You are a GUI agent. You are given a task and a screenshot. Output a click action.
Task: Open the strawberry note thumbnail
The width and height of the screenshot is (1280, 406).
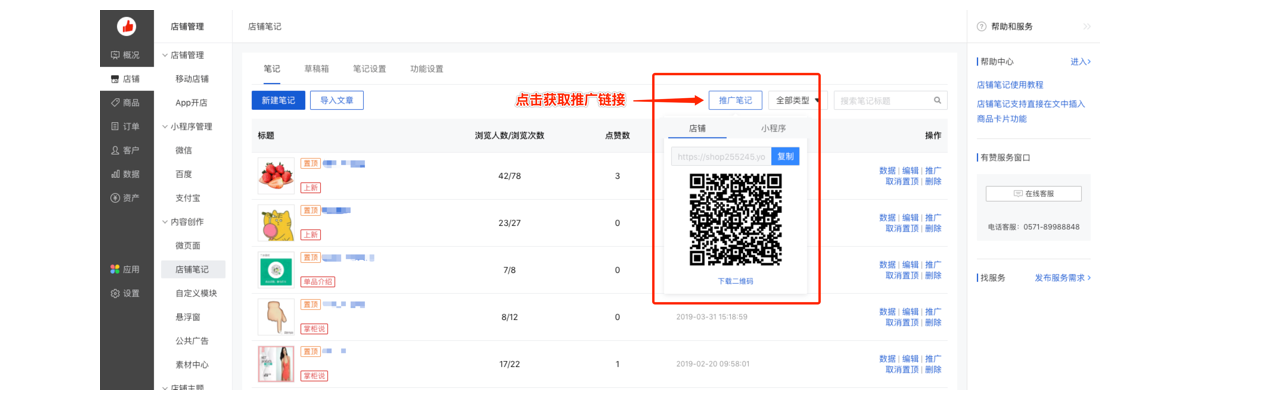pyautogui.click(x=276, y=176)
